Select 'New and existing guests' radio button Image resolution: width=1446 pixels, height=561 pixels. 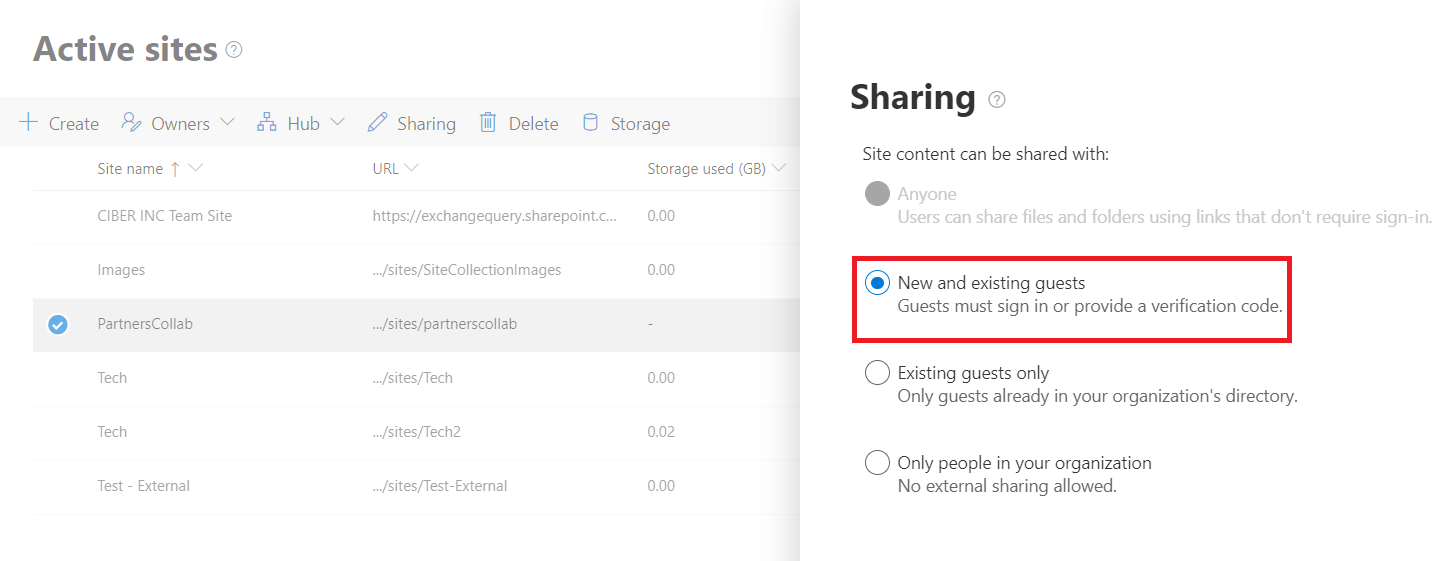[877, 284]
